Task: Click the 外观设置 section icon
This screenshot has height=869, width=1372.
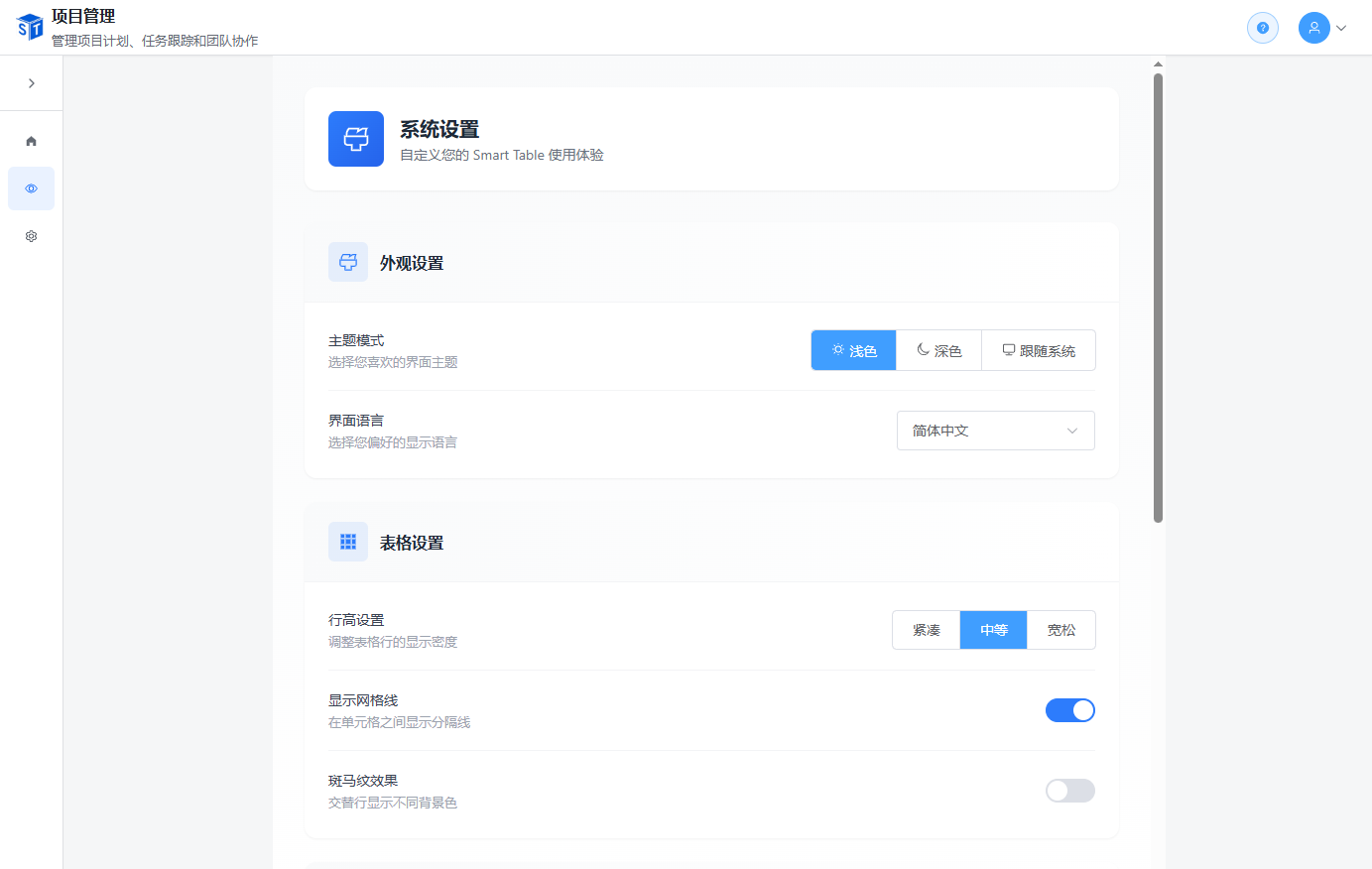Action: pos(348,262)
